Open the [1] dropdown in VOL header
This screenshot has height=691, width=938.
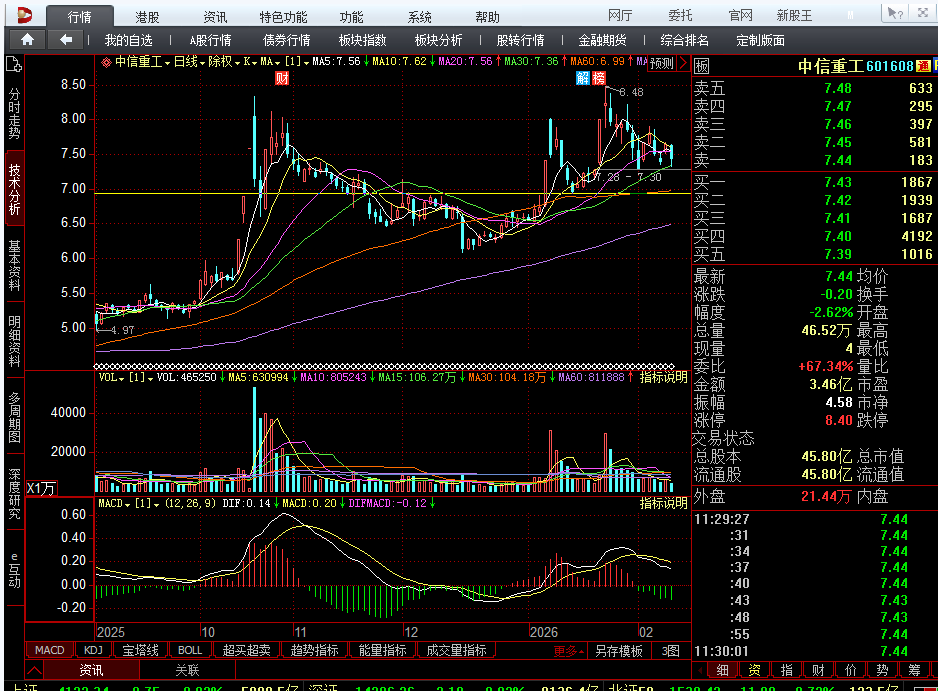(x=141, y=378)
